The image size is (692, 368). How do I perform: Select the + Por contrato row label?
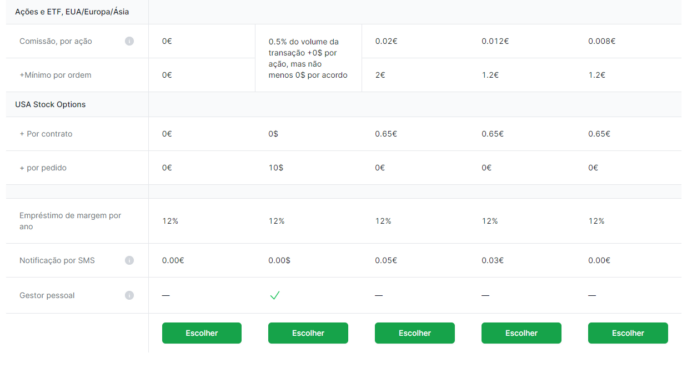(46, 134)
